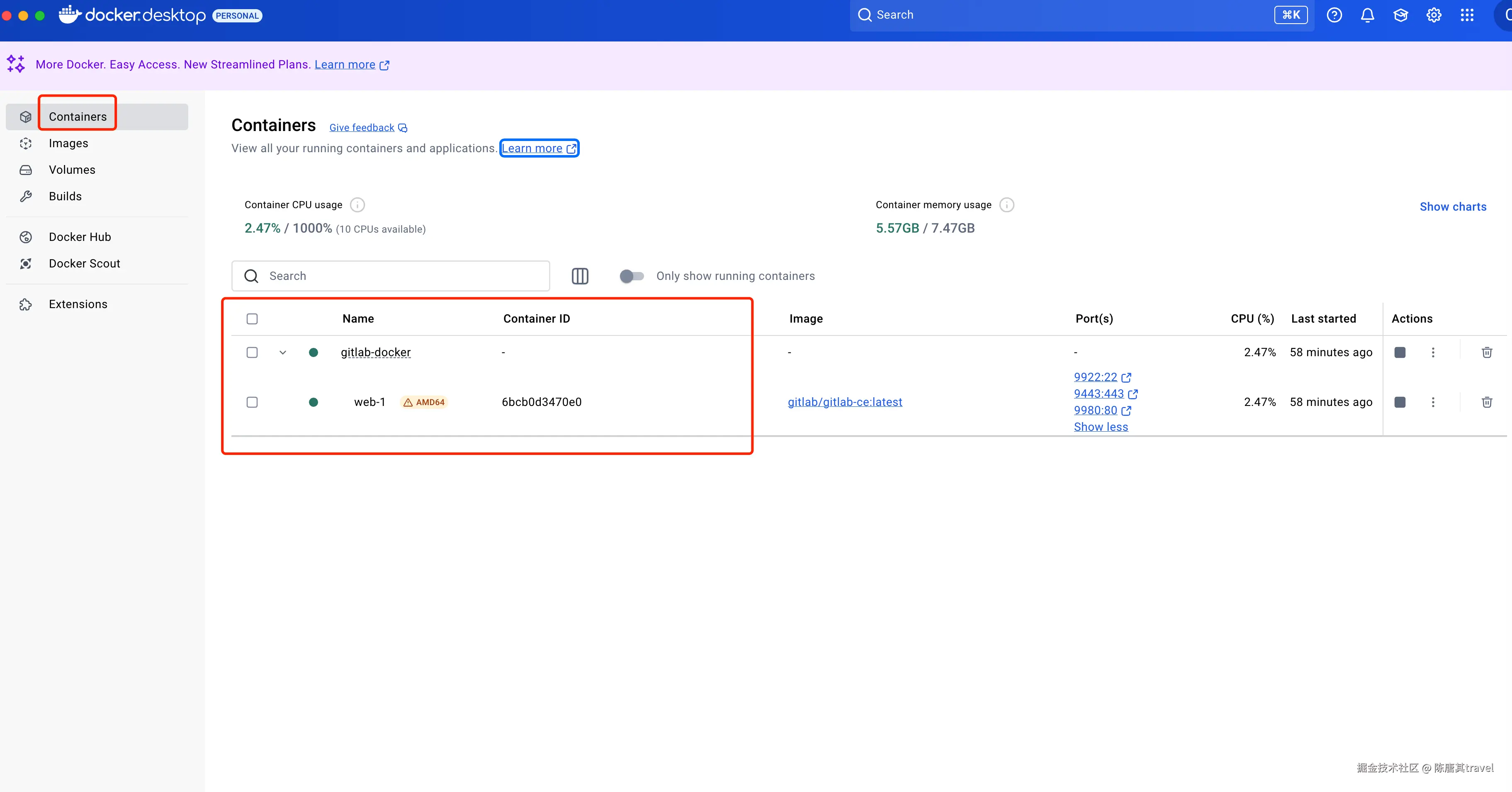The width and height of the screenshot is (1512, 792).
Task: Sort by the Last started column header
Action: point(1324,319)
